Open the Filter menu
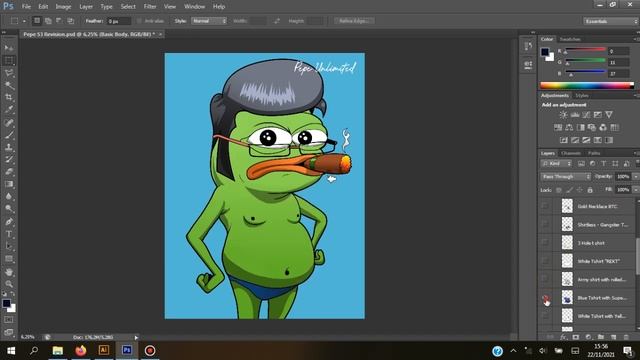 [150, 7]
